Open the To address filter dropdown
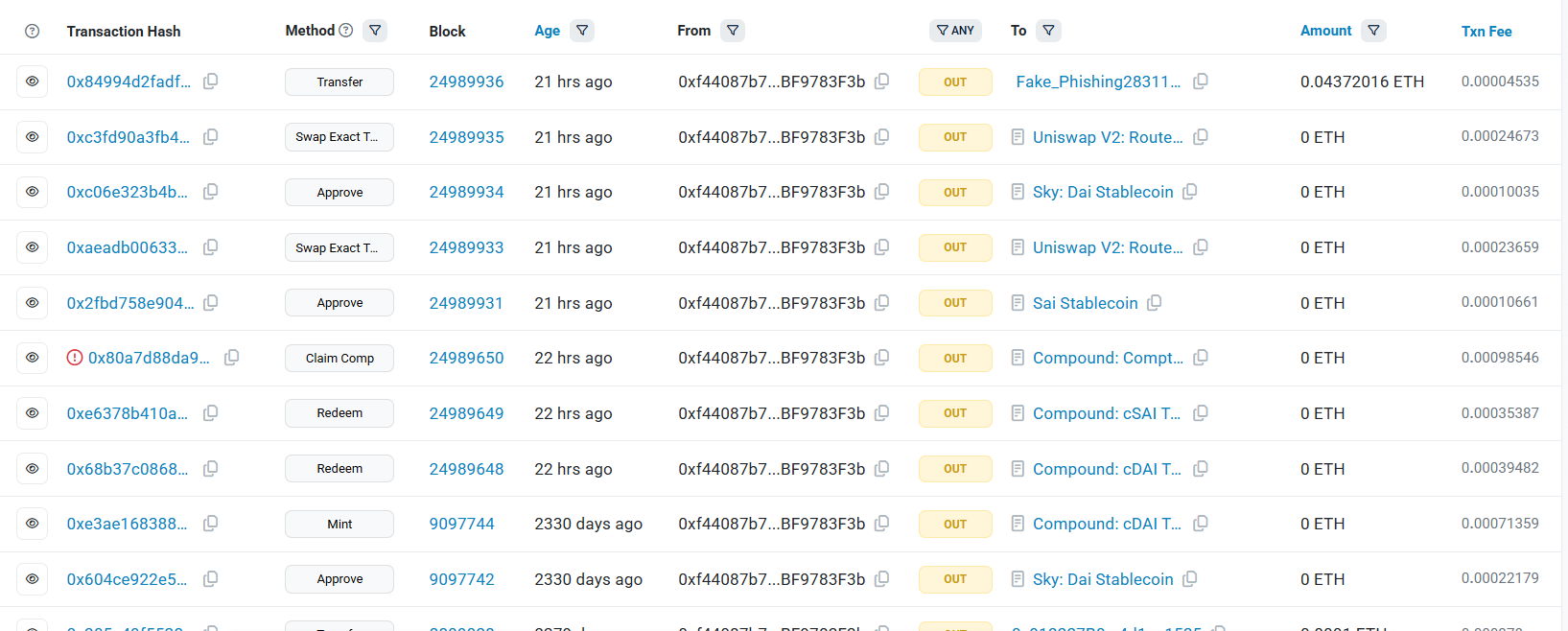 tap(1049, 31)
